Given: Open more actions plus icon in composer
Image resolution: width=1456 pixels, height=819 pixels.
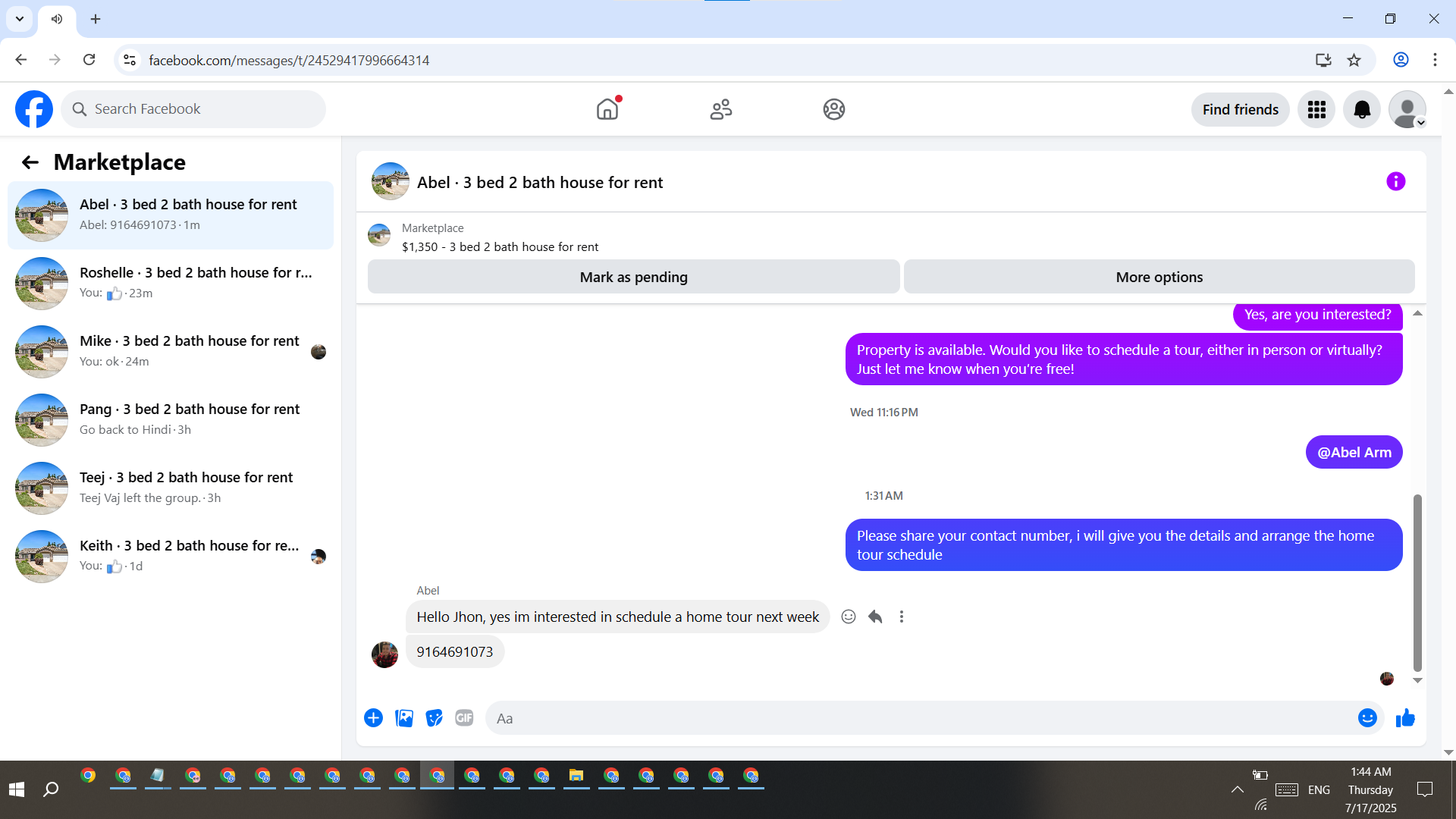Looking at the screenshot, I should coord(373,718).
